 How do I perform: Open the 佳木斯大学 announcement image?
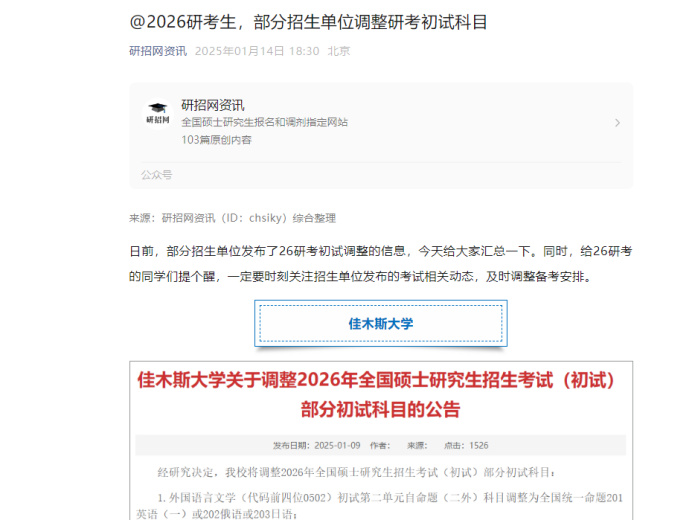pos(381,440)
